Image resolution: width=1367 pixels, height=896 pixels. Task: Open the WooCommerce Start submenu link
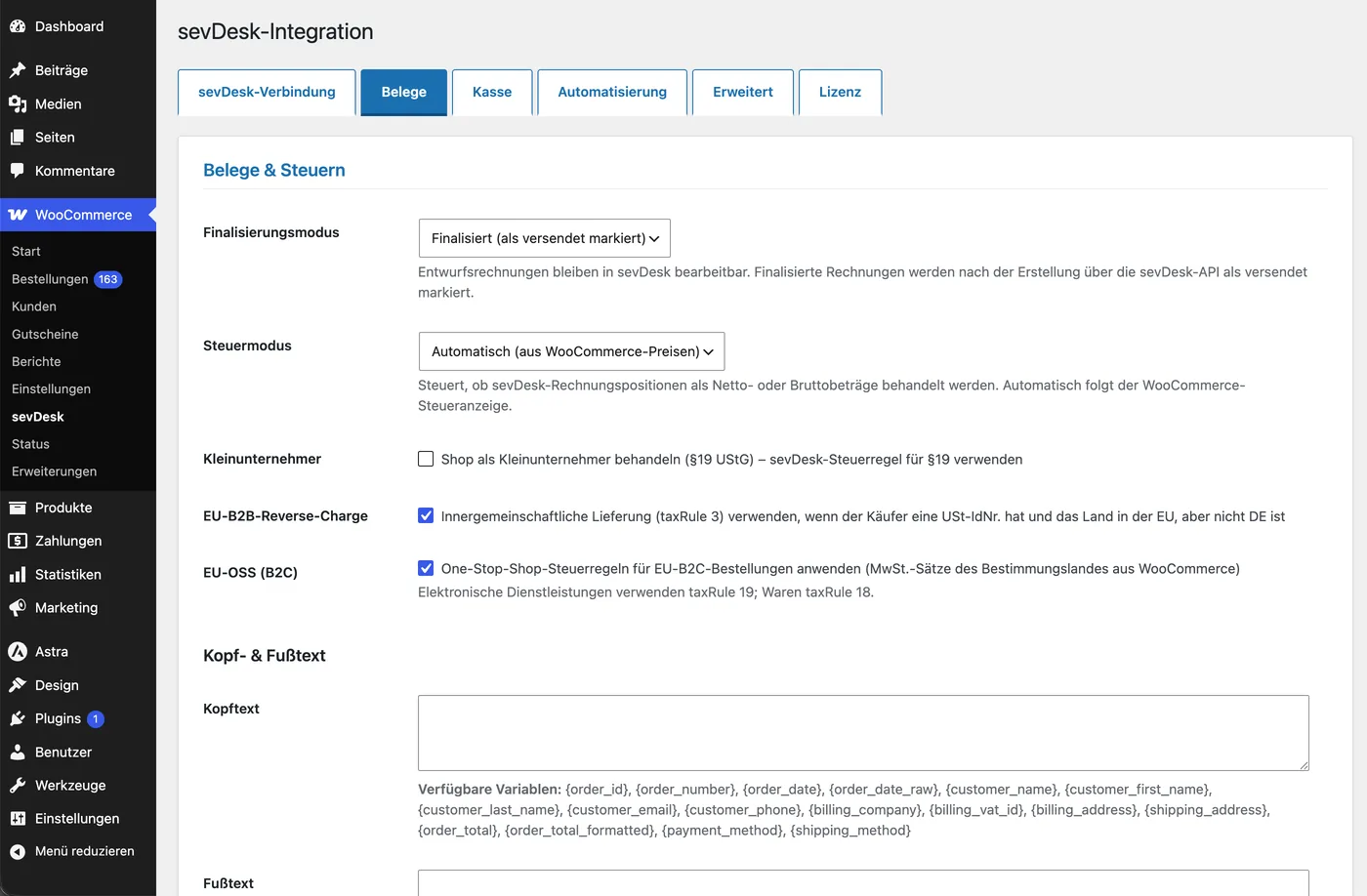[x=26, y=251]
